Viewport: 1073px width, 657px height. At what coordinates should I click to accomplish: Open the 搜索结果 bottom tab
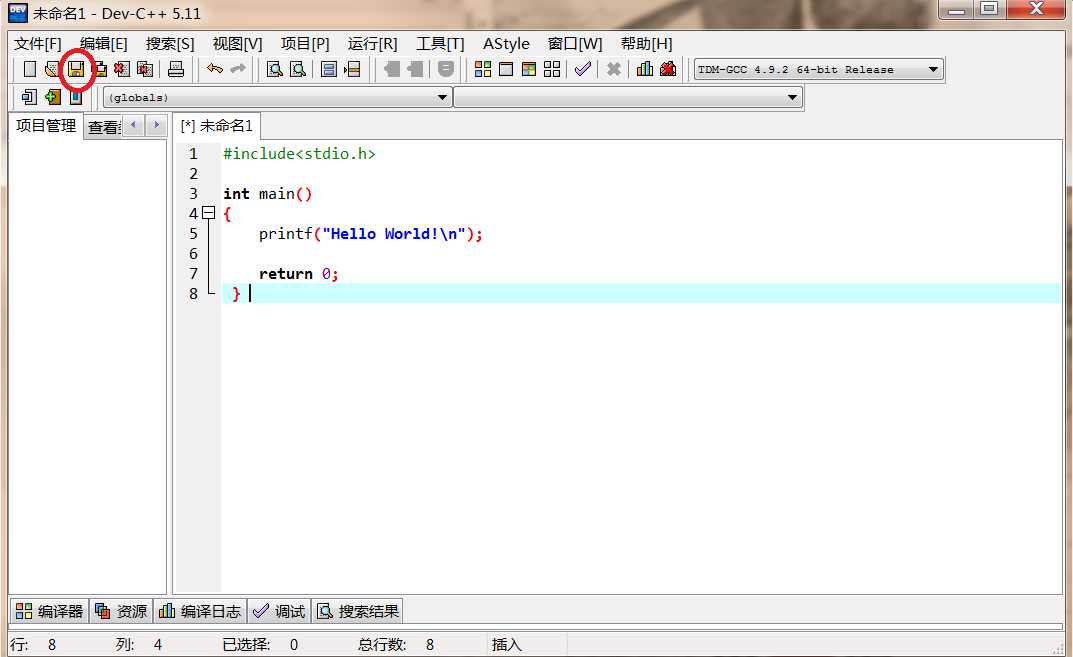[x=357, y=611]
